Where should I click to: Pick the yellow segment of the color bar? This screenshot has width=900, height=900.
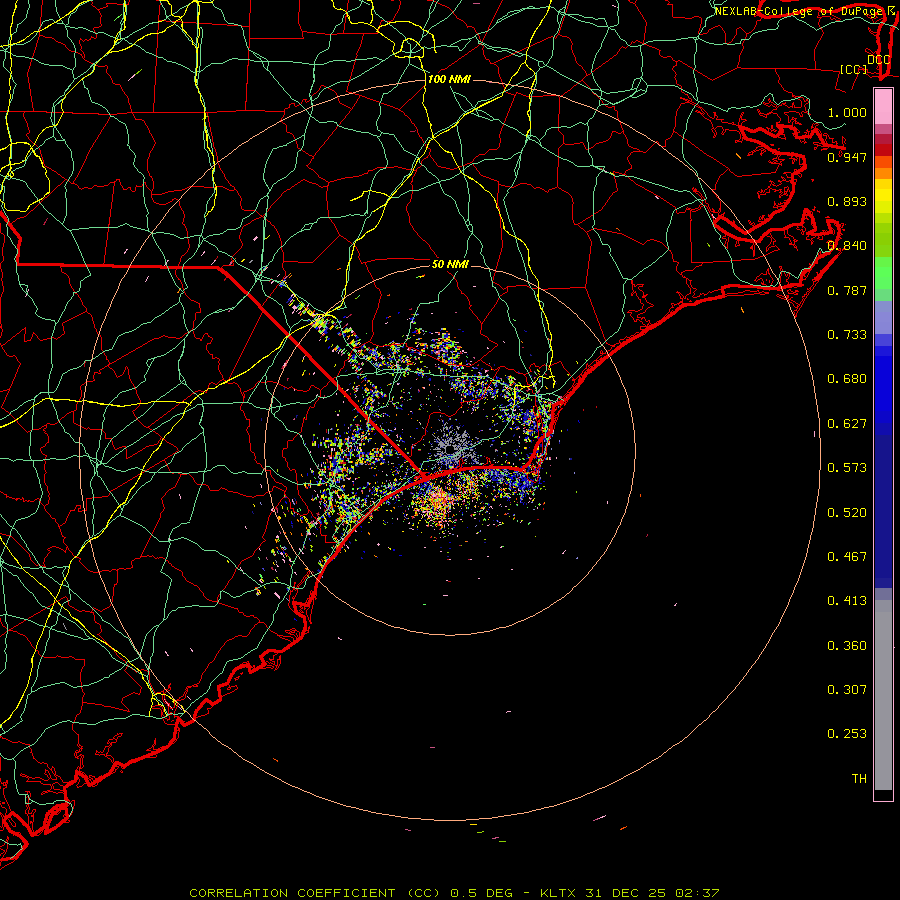[883, 196]
